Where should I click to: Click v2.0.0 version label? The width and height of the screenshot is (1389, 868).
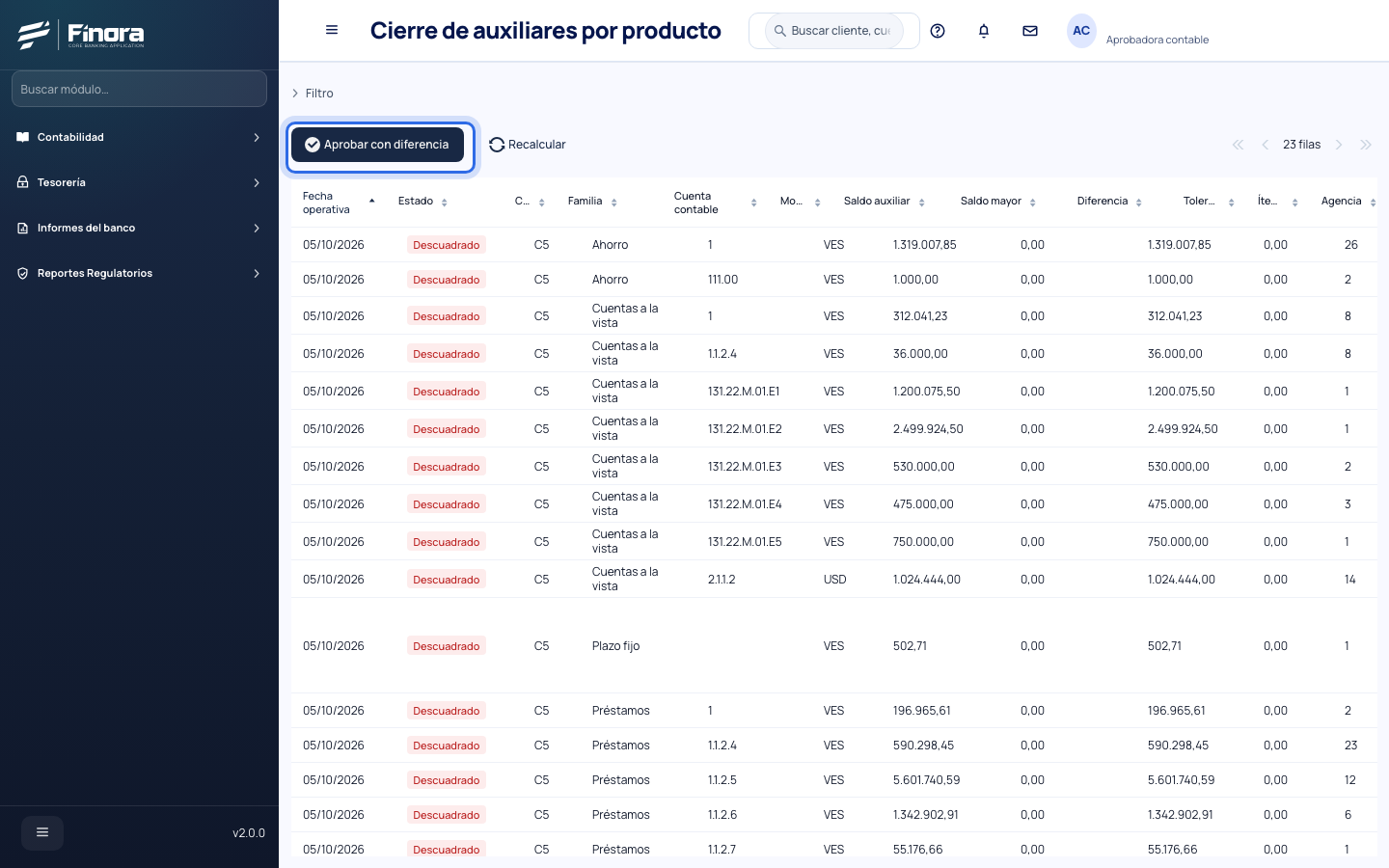(249, 833)
